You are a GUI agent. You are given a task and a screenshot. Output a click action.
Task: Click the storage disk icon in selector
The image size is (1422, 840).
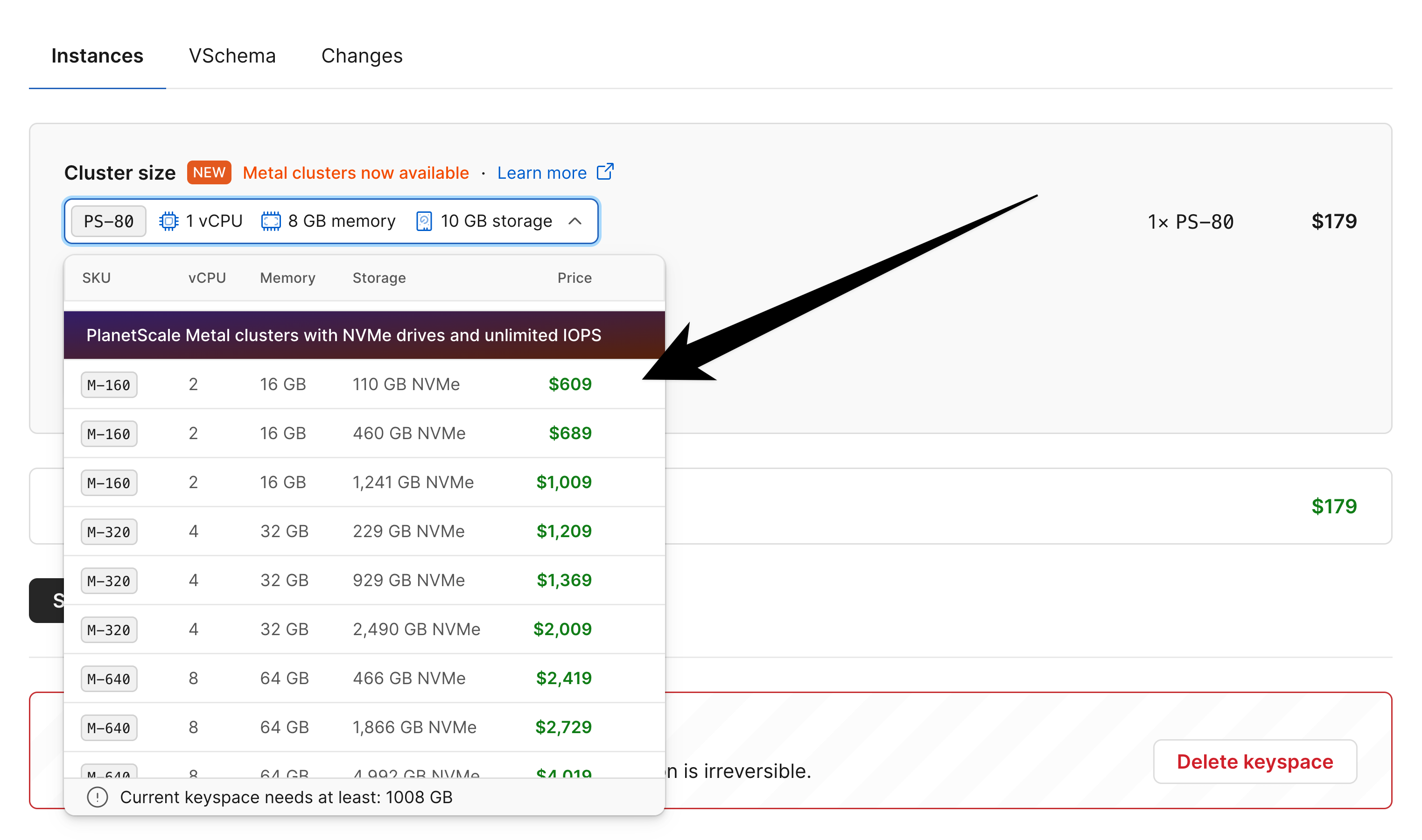tap(424, 221)
